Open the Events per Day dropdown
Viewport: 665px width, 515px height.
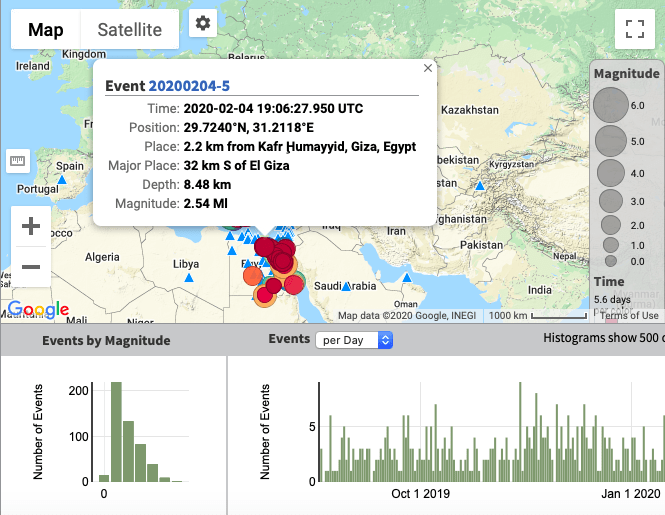[354, 340]
